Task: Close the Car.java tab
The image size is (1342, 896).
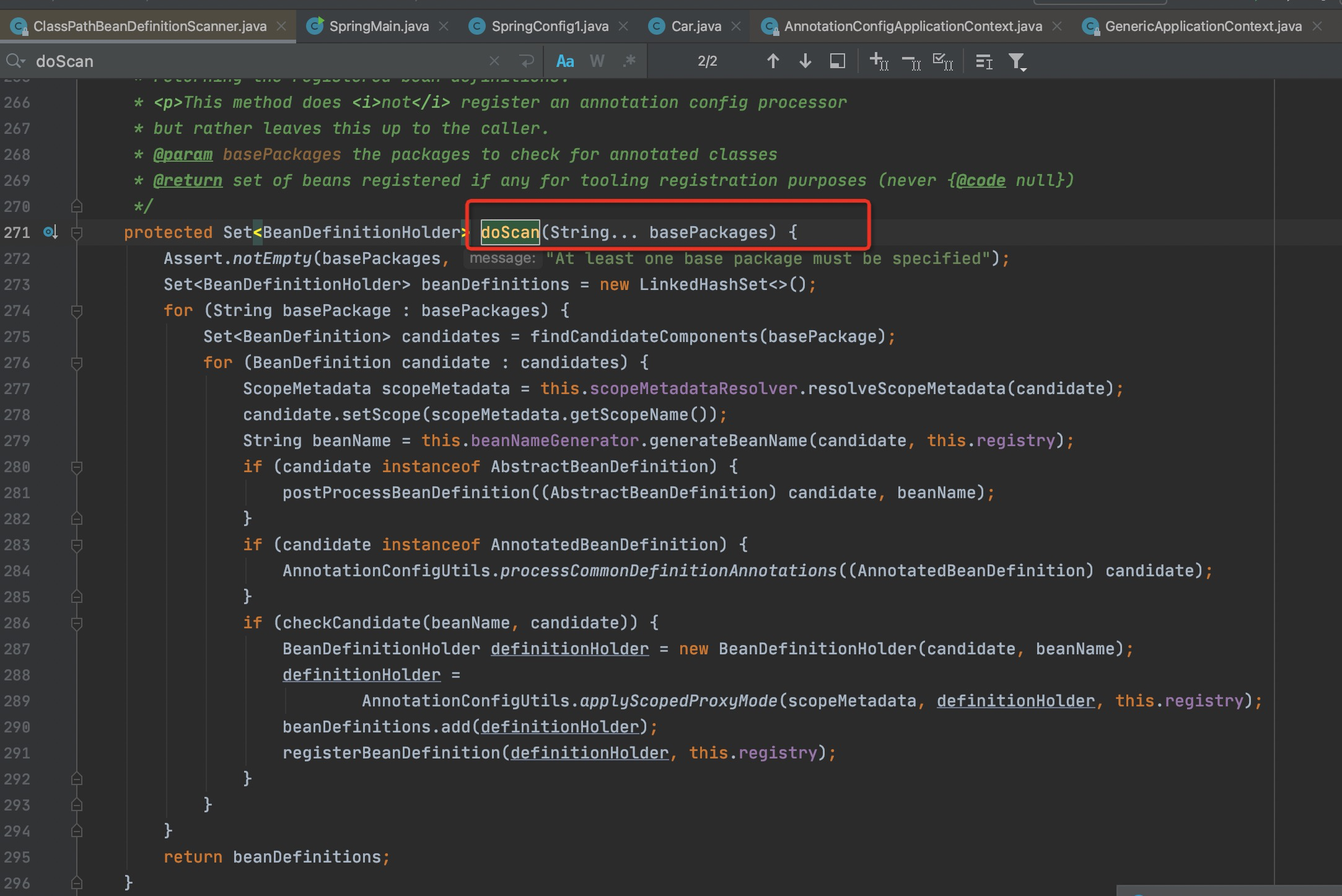Action: 736,26
